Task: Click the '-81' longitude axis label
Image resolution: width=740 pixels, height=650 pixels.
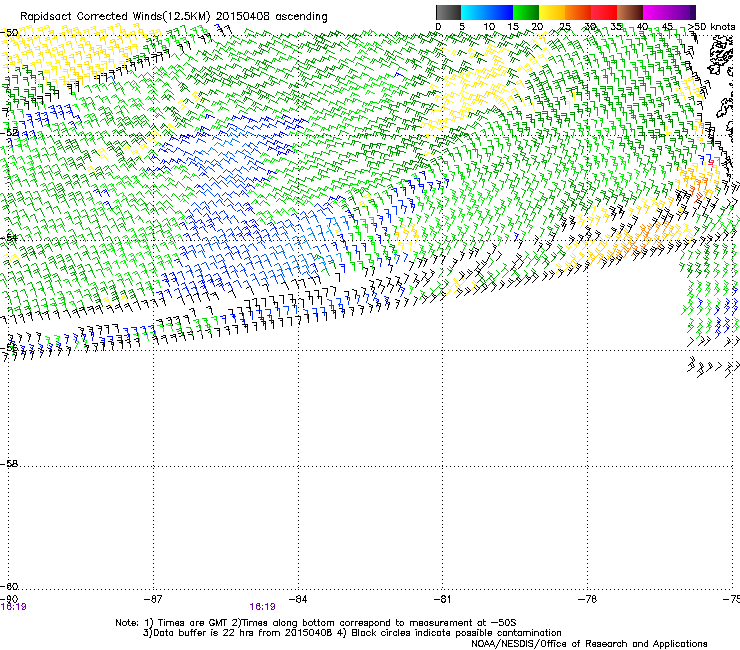Action: tap(442, 599)
